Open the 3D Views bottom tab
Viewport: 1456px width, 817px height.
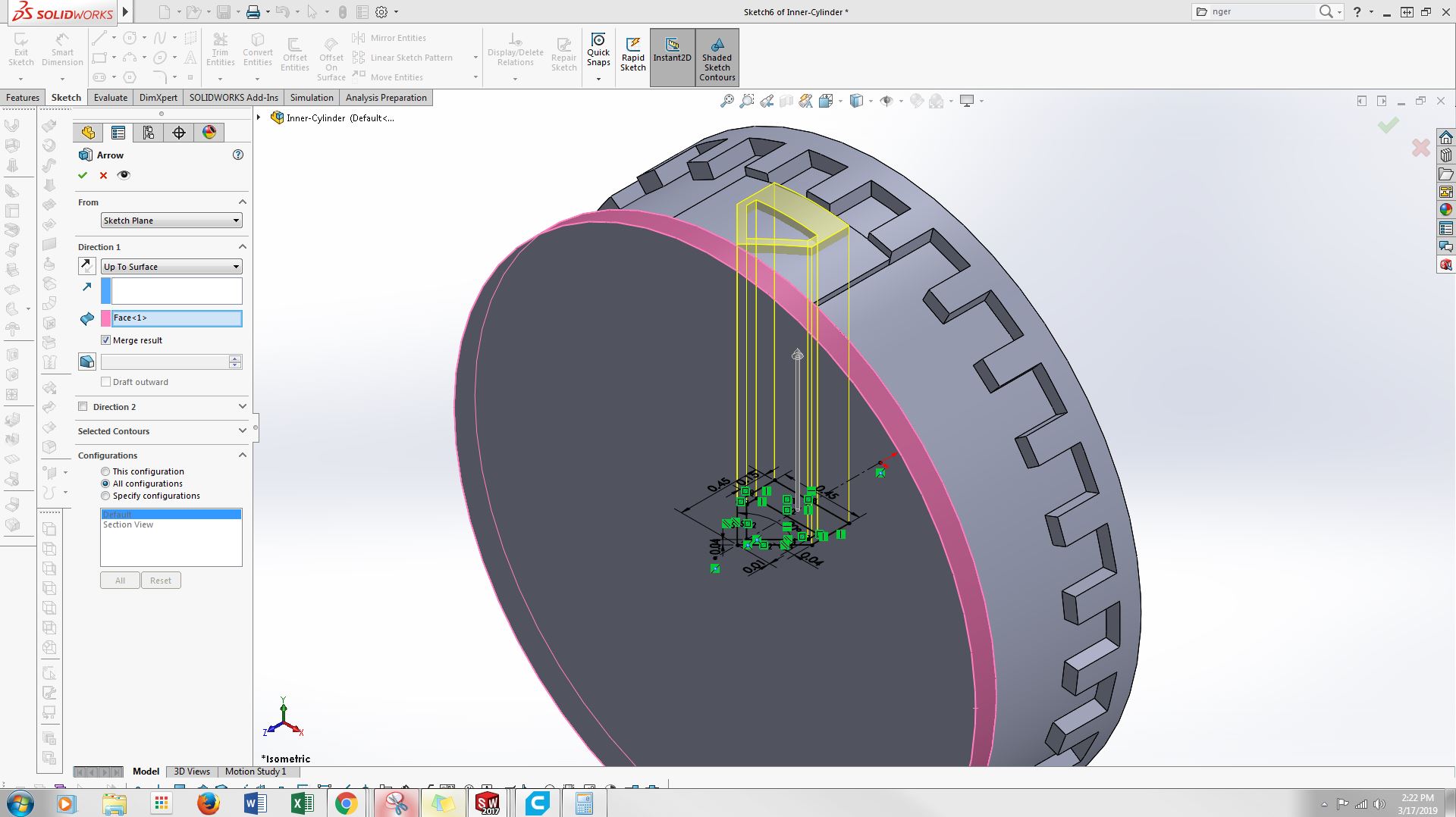(192, 772)
